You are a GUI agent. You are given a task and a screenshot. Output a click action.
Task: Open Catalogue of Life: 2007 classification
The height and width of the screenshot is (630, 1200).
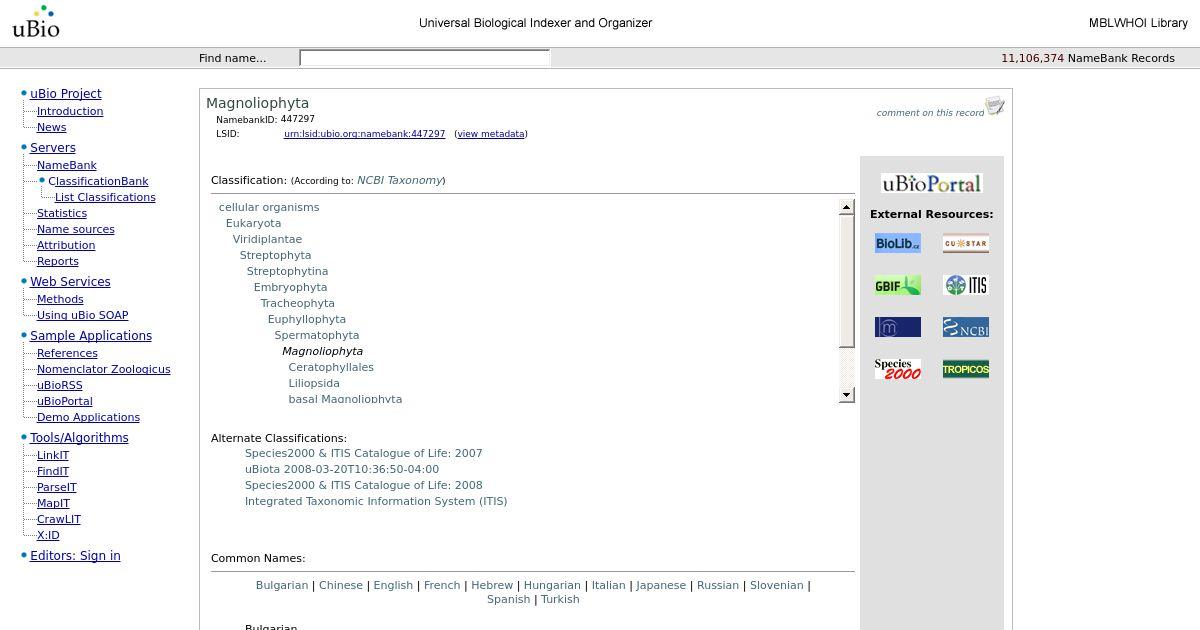click(x=364, y=453)
